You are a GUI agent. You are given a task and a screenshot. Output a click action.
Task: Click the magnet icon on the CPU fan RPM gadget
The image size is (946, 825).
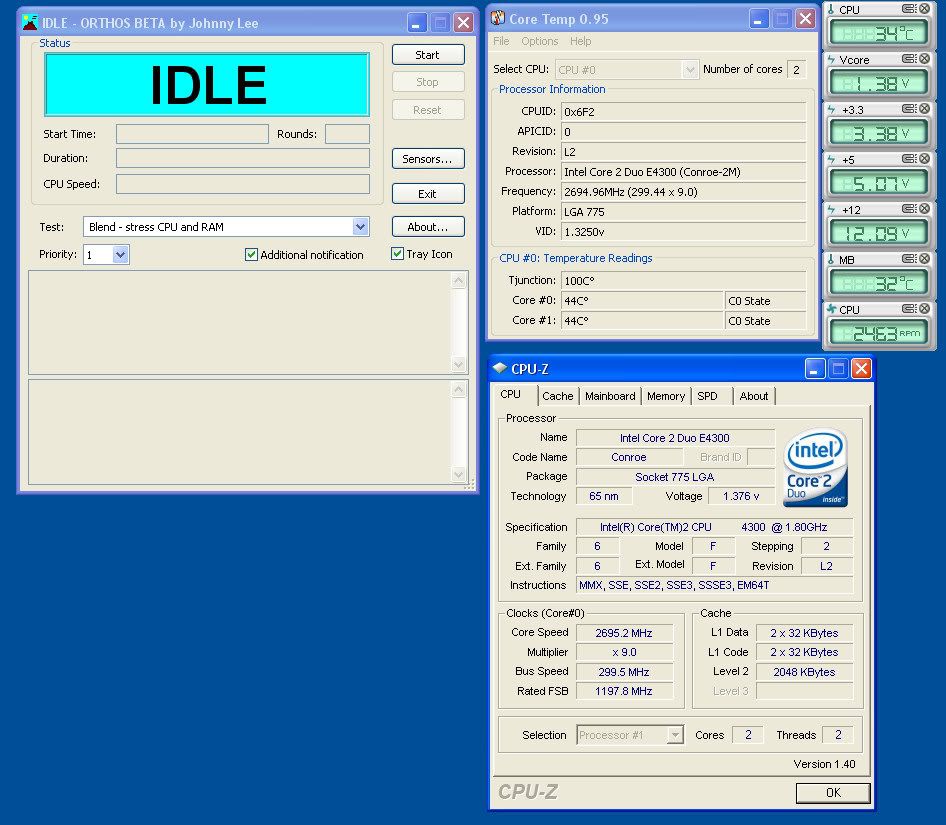pos(909,309)
